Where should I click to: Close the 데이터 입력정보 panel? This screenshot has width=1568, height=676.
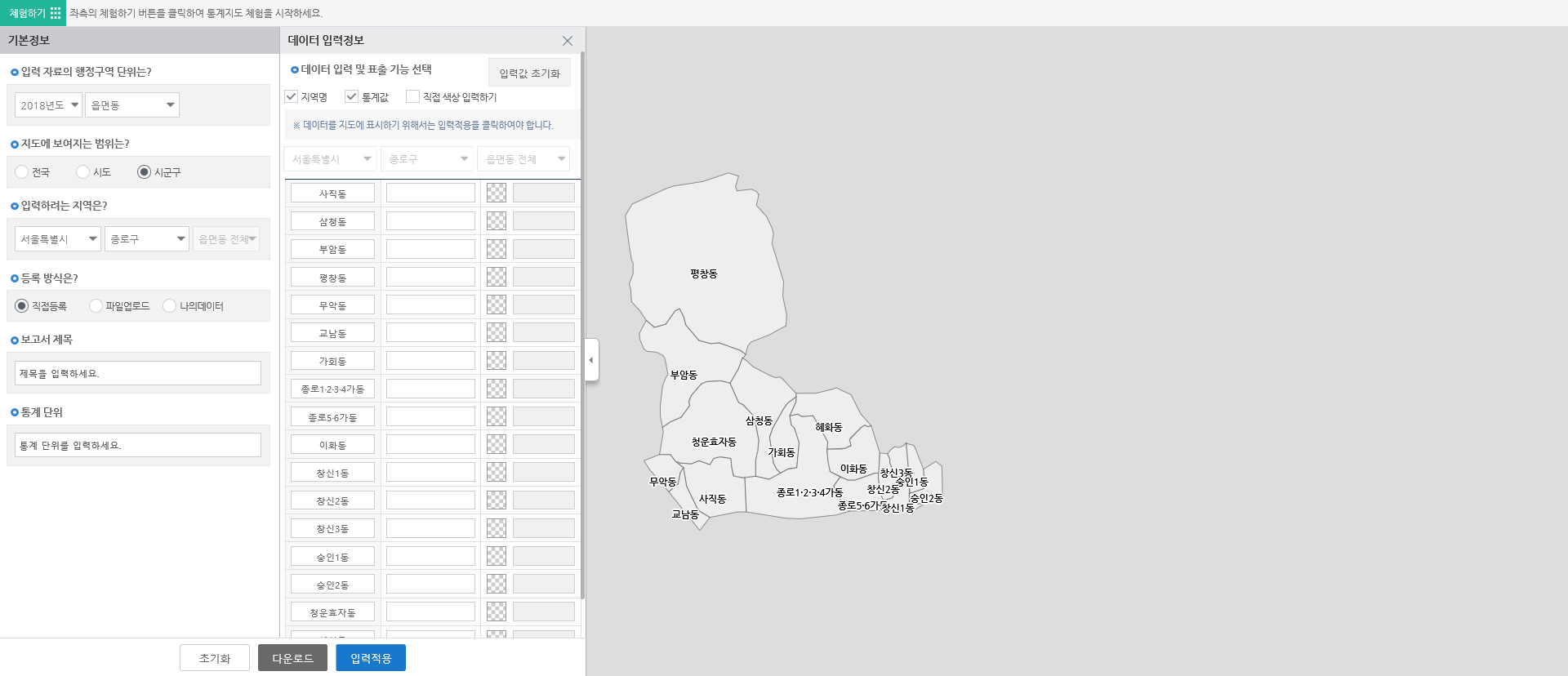(x=568, y=41)
